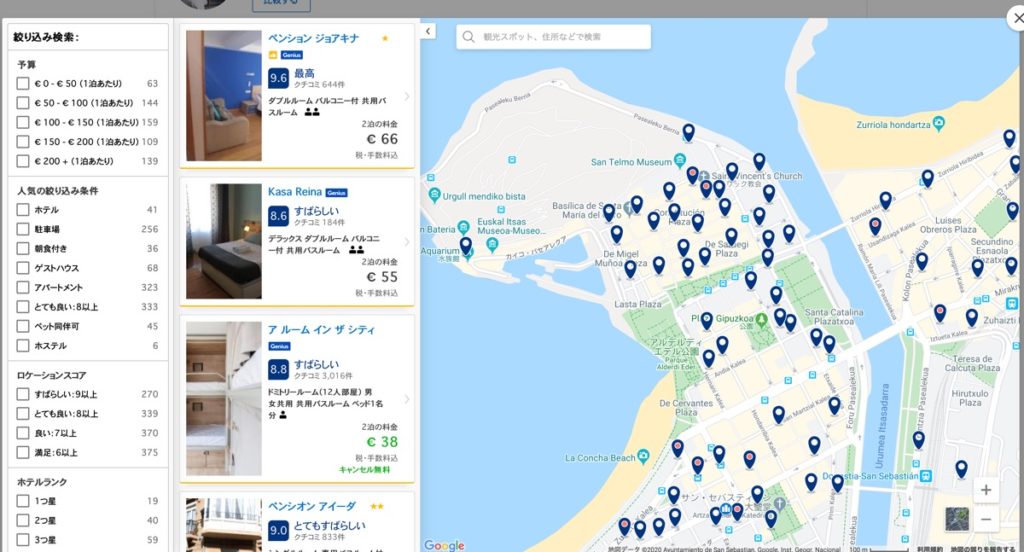Viewport: 1024px width, 552px height.
Task: Open the ペンション ジョアキナ hotel link
Action: tap(313, 39)
